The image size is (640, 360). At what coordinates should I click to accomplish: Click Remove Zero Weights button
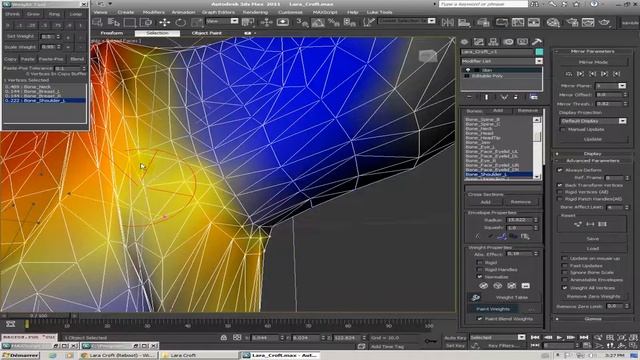click(593, 296)
